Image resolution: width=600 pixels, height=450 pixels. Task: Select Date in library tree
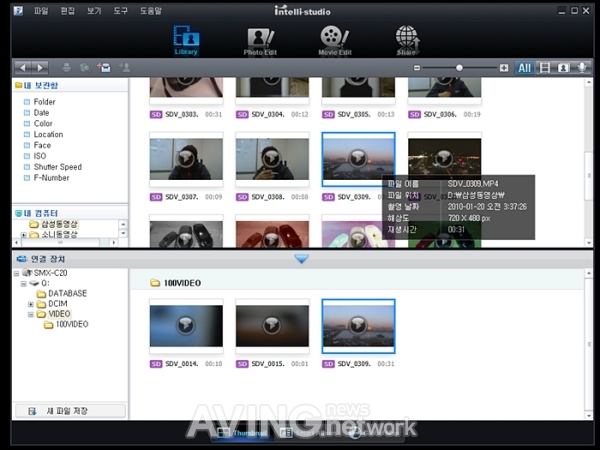[41, 112]
